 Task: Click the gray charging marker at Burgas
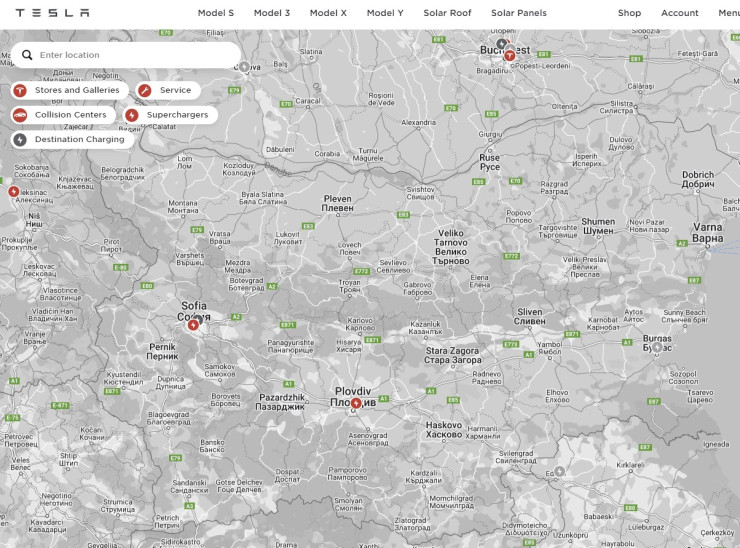(658, 346)
